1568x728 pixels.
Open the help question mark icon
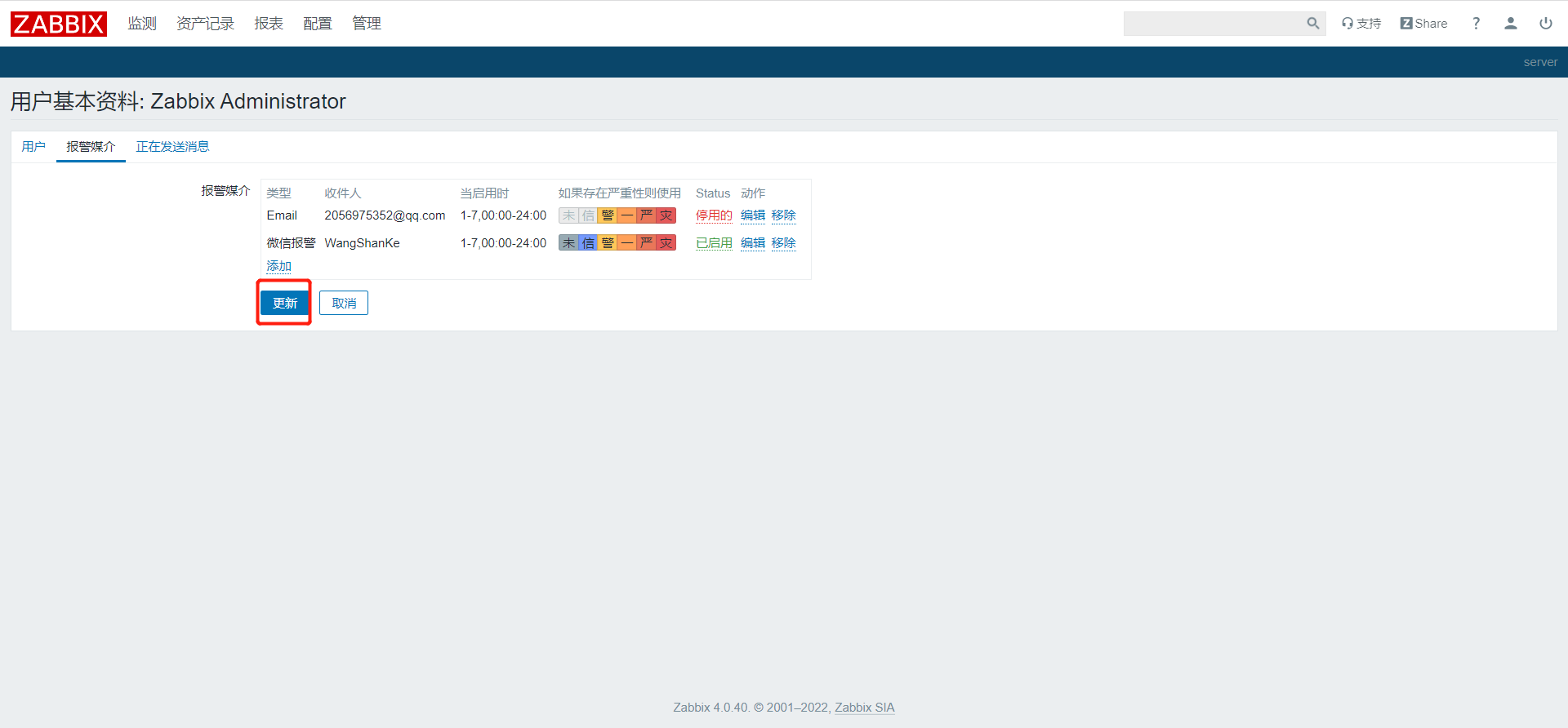pyautogui.click(x=1476, y=24)
